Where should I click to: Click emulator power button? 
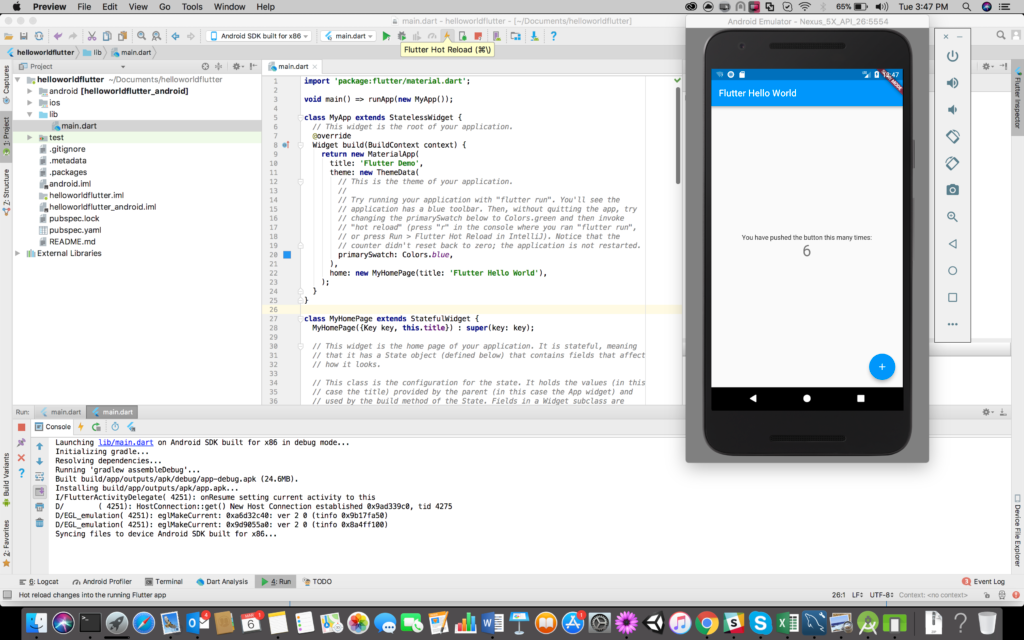[952, 56]
